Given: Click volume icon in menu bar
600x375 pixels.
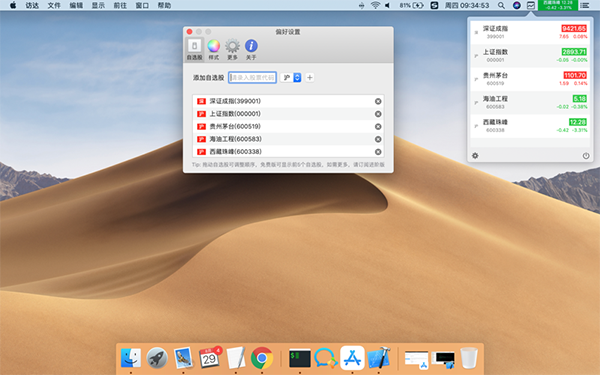Looking at the screenshot, I should tap(388, 5).
